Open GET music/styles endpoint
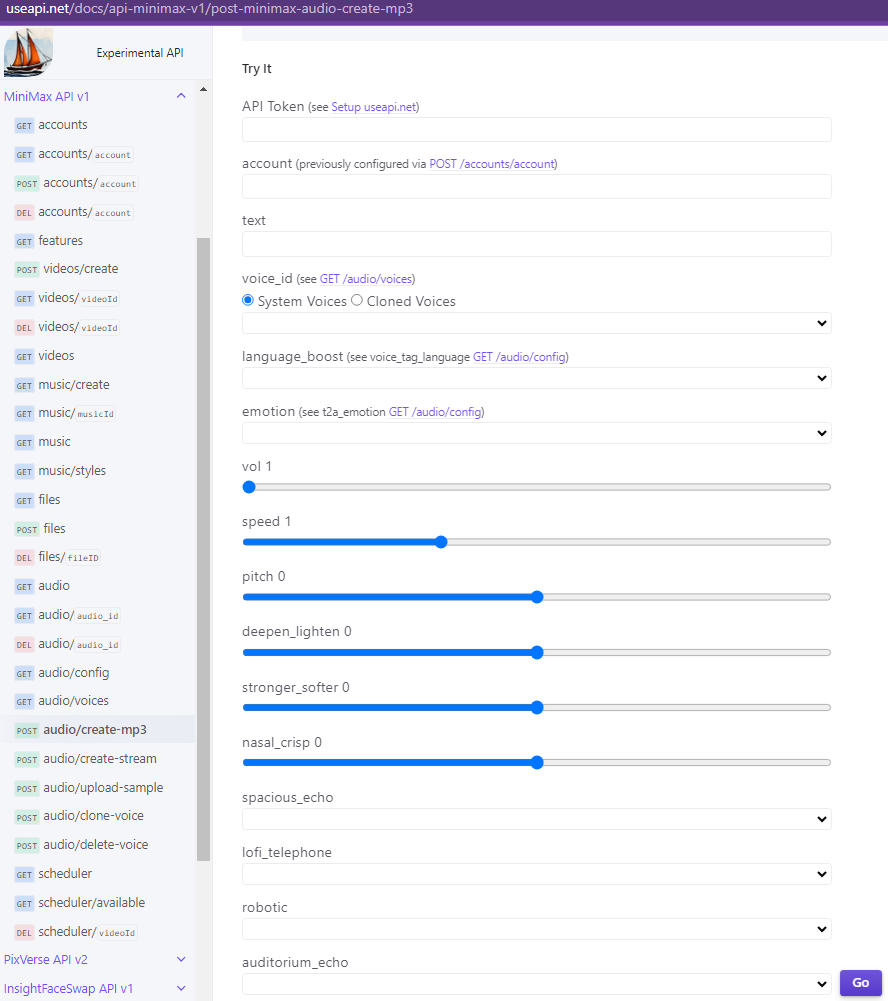The width and height of the screenshot is (888, 1001). click(x=61, y=471)
